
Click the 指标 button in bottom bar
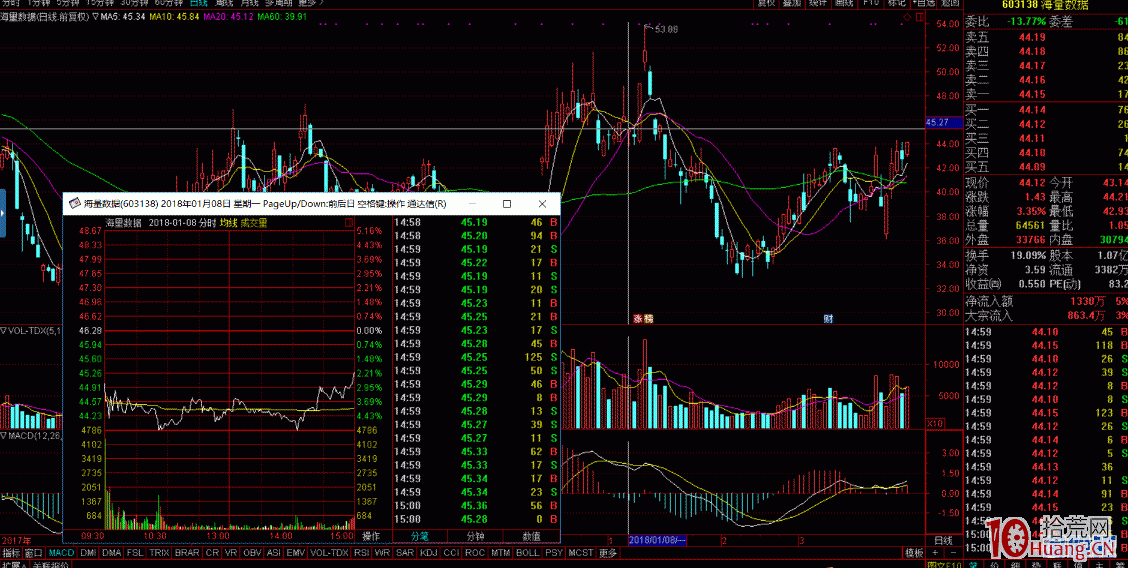tap(11, 553)
